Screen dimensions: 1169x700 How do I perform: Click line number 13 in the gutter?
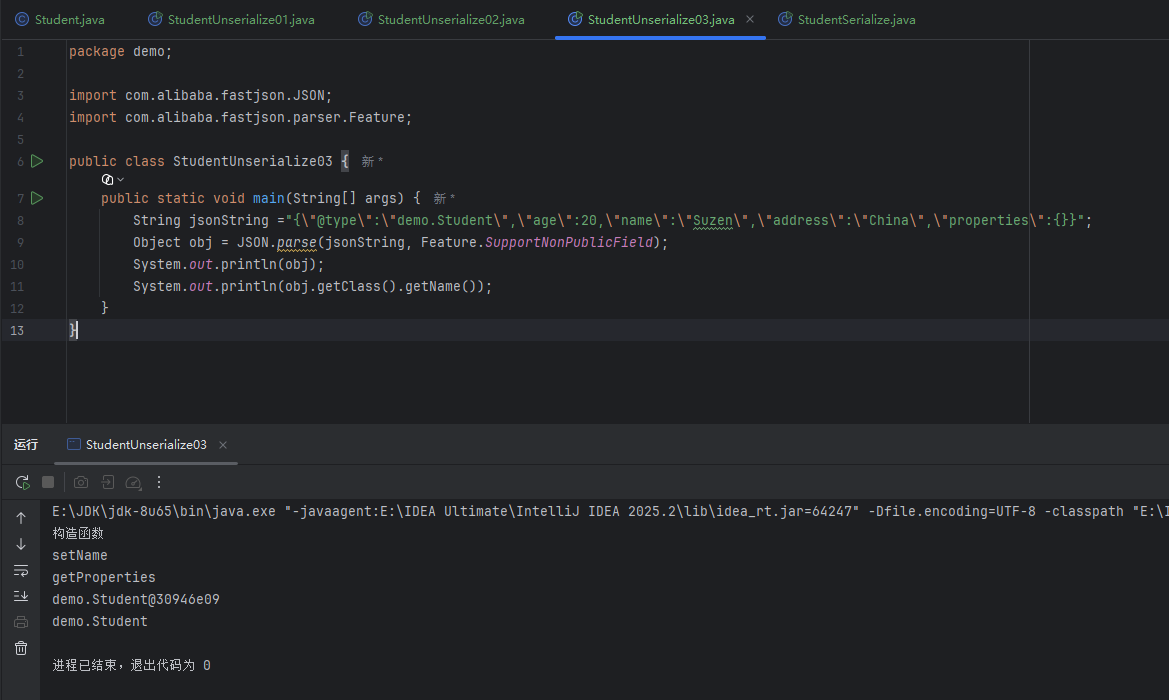pos(17,330)
